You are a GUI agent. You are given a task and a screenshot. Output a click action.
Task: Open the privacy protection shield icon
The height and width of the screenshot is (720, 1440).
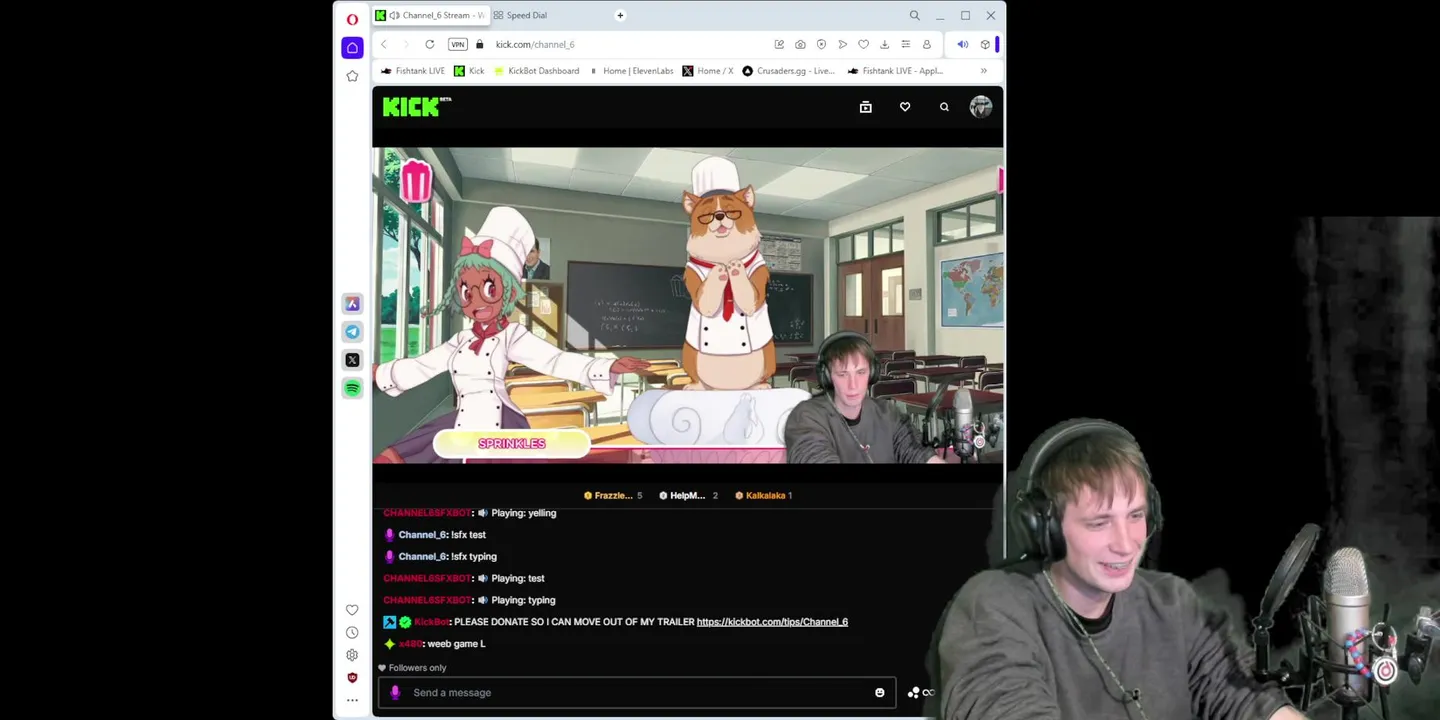821,44
